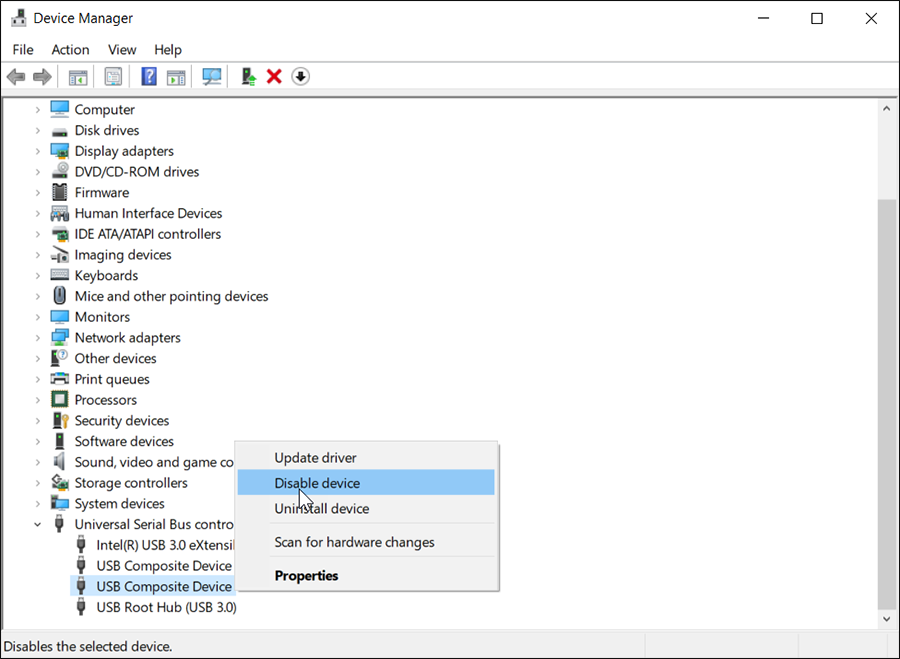Toggle the show/hide console tree icon
This screenshot has width=900, height=659.
pos(78,77)
